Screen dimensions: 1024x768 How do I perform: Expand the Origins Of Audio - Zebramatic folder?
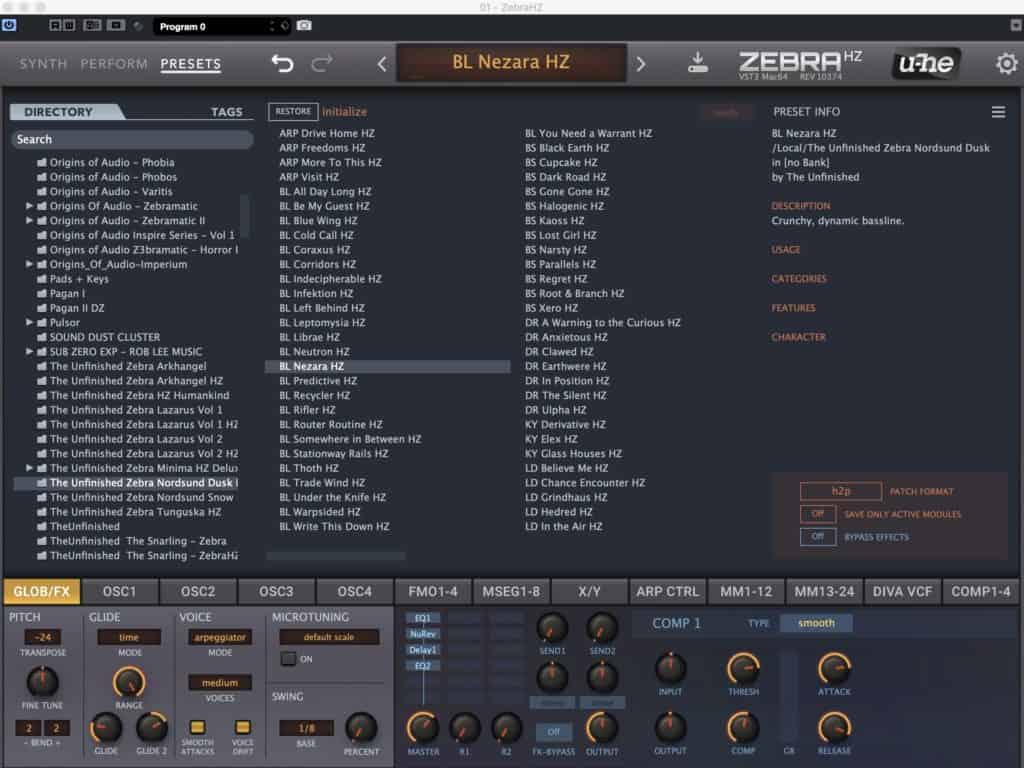pos(29,206)
